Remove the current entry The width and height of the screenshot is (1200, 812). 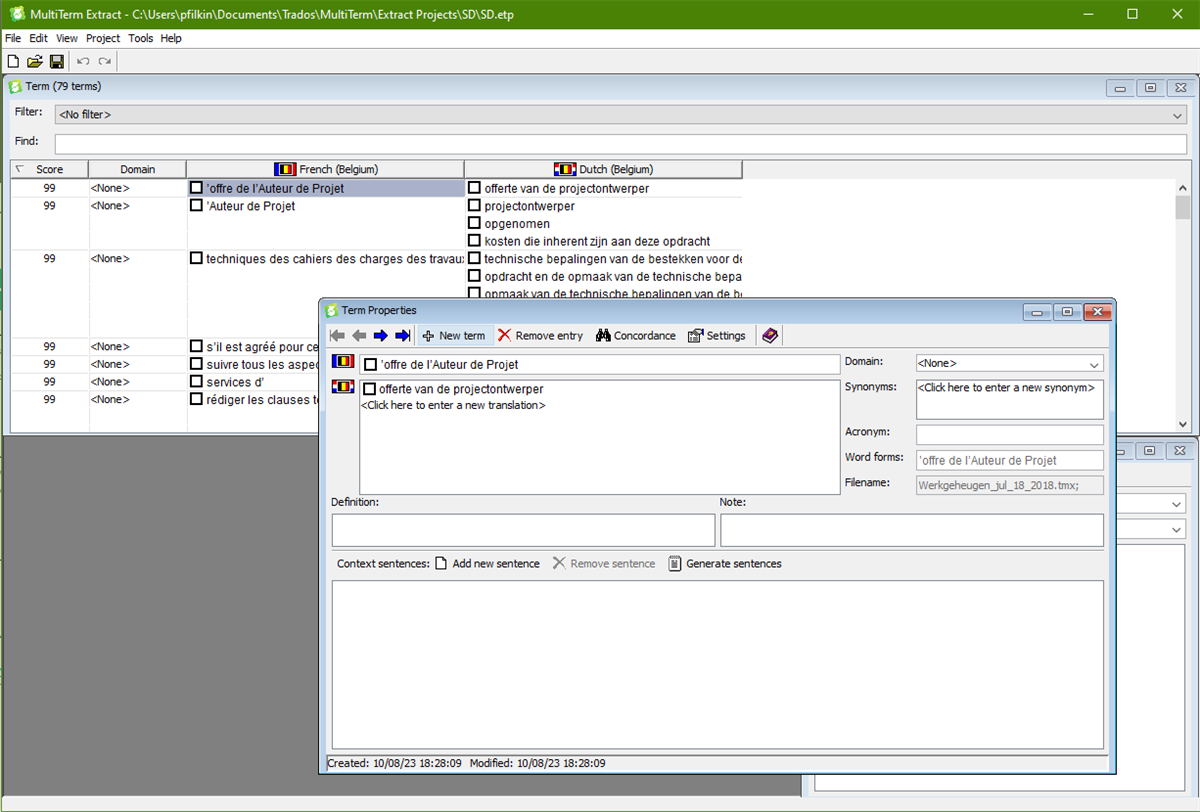click(x=540, y=335)
